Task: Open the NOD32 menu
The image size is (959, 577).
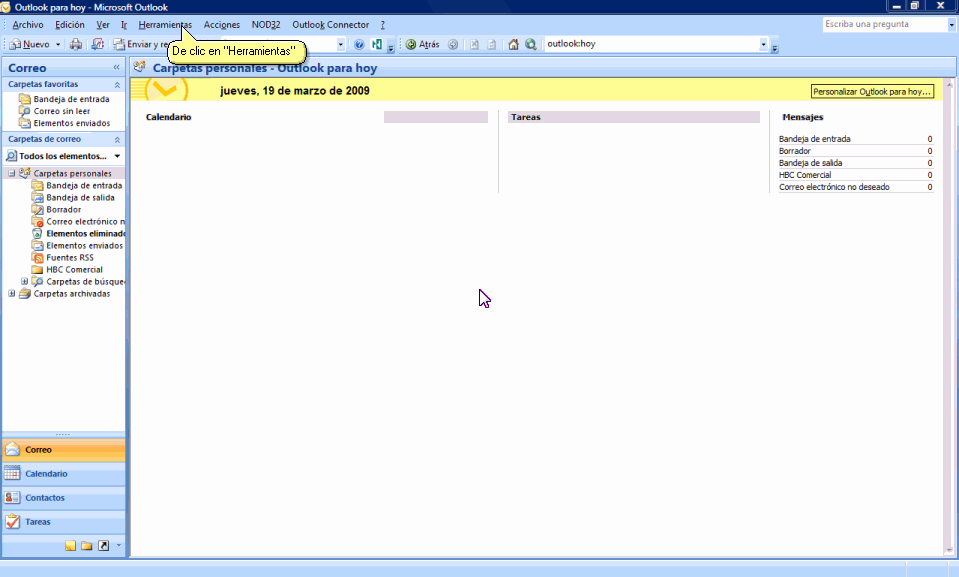Action: point(265,25)
